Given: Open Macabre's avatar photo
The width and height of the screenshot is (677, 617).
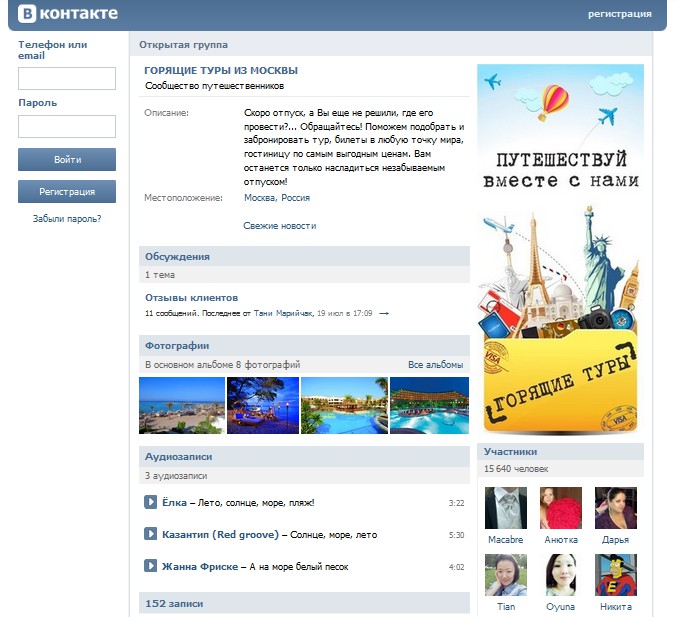Looking at the screenshot, I should coord(506,508).
